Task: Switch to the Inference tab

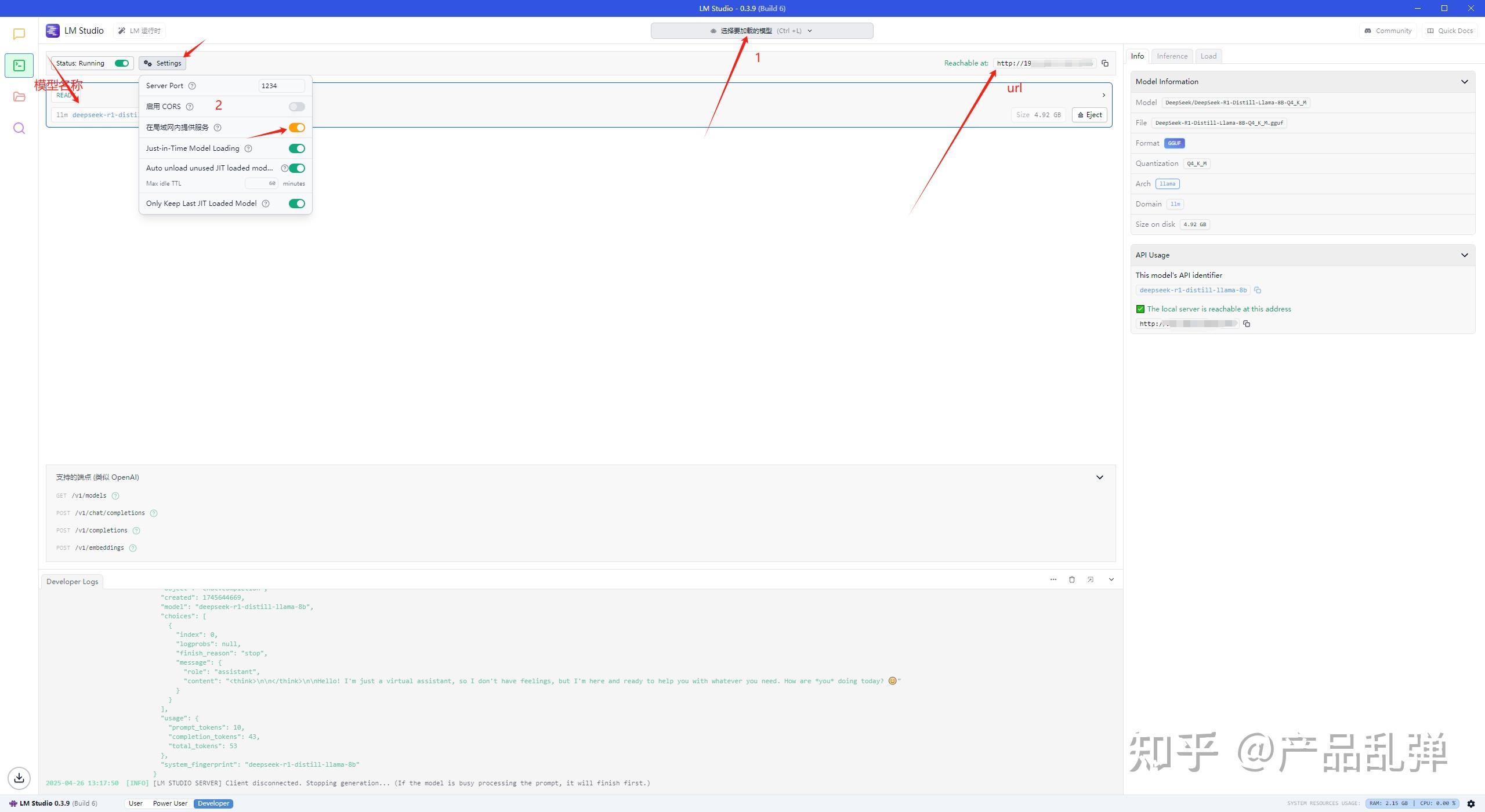Action: (x=1172, y=56)
